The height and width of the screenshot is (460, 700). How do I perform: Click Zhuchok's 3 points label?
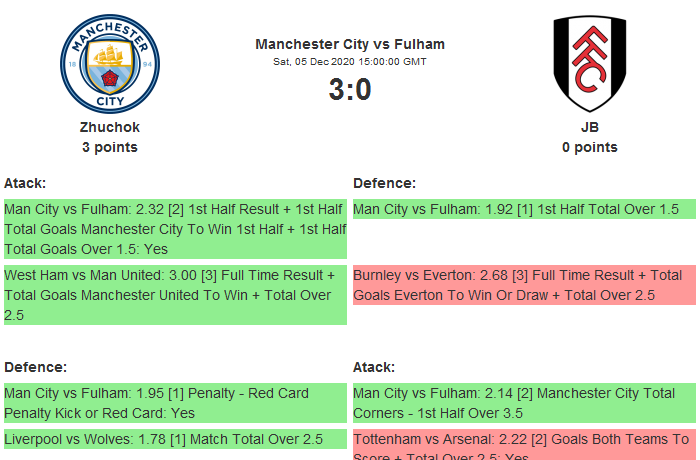tap(110, 147)
